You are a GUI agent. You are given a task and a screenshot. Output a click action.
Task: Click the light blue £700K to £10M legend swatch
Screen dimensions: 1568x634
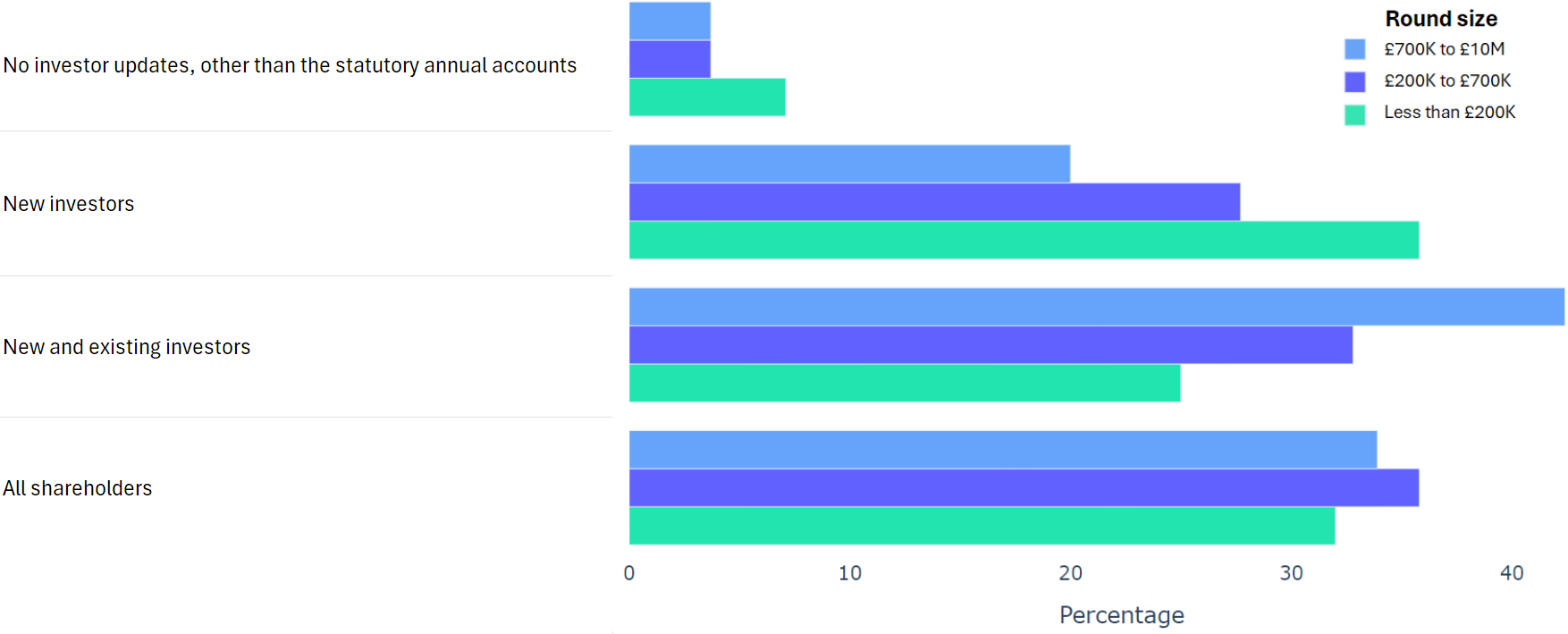click(1354, 49)
